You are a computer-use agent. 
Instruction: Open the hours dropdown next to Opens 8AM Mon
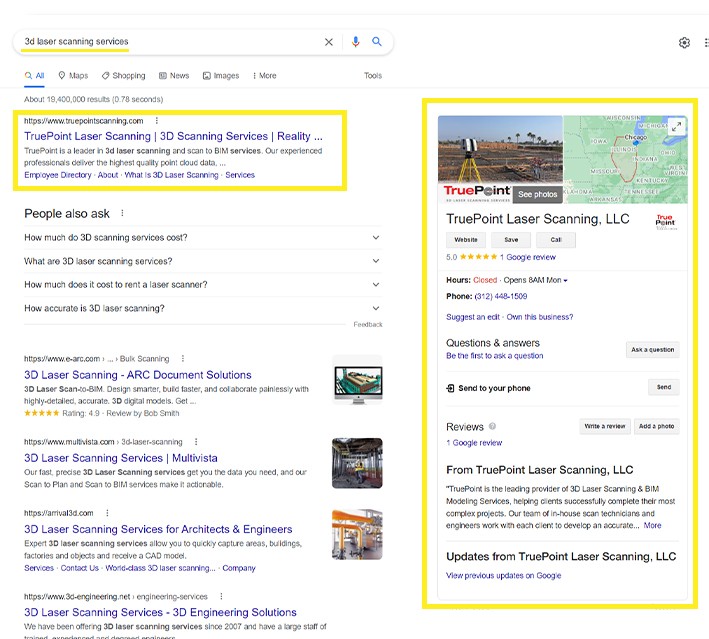pos(566,281)
